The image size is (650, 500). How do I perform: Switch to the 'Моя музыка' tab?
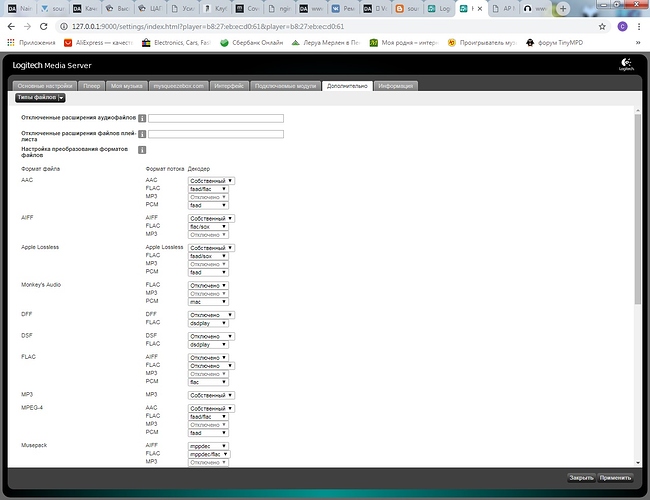point(126,86)
